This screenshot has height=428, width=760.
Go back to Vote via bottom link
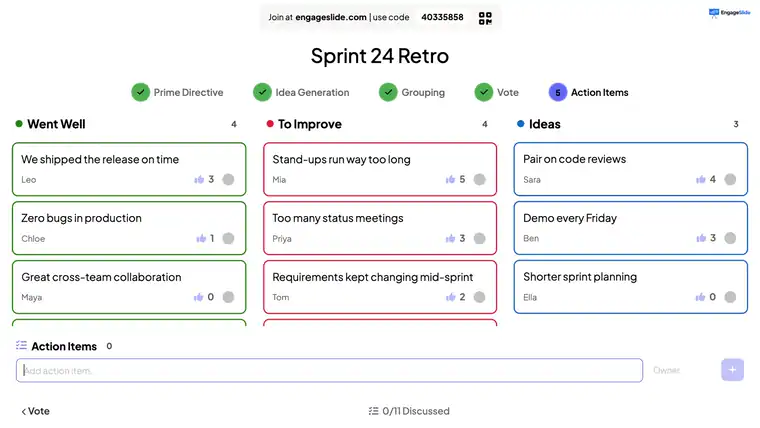coord(35,411)
